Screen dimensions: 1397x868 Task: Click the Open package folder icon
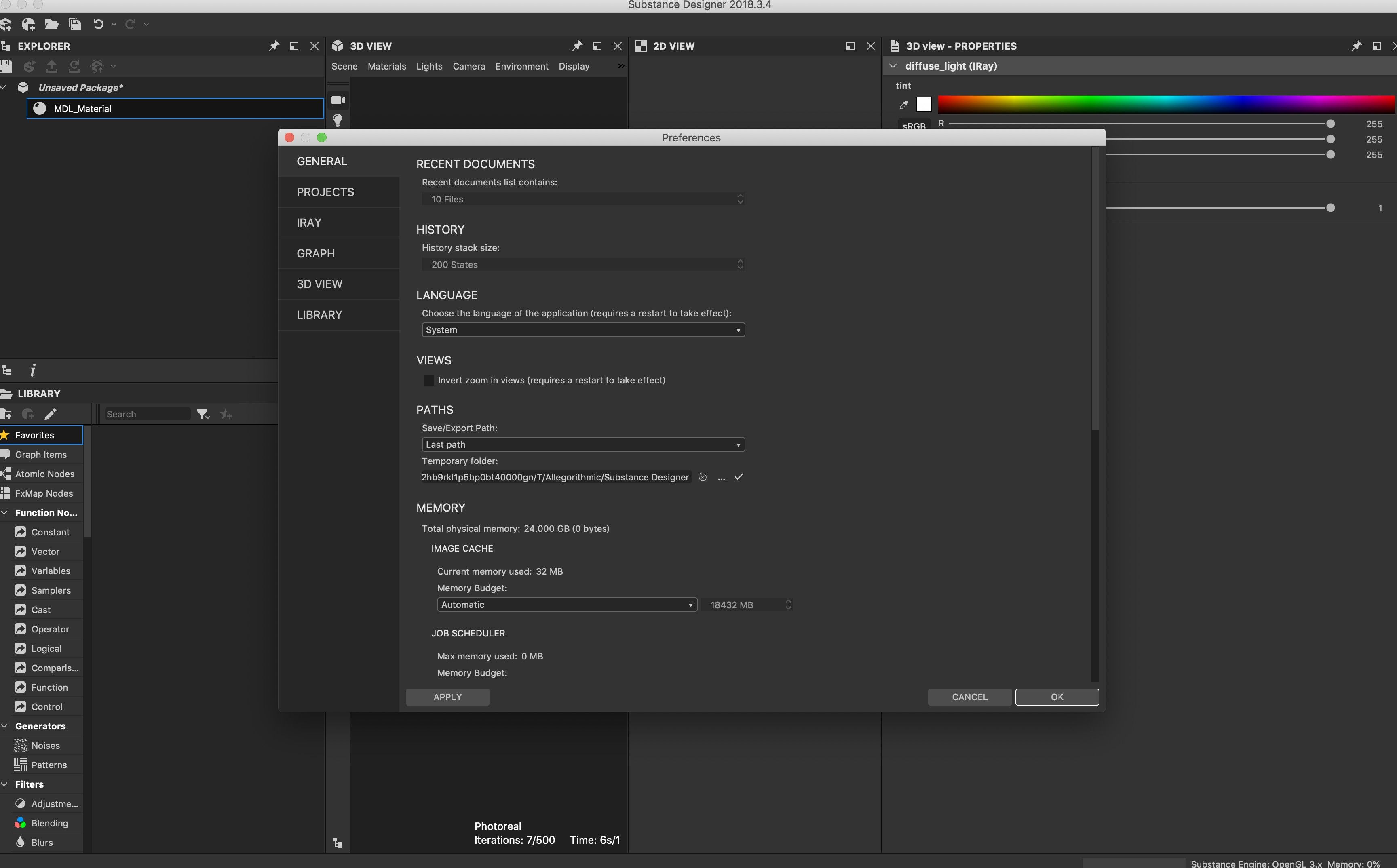click(x=52, y=24)
